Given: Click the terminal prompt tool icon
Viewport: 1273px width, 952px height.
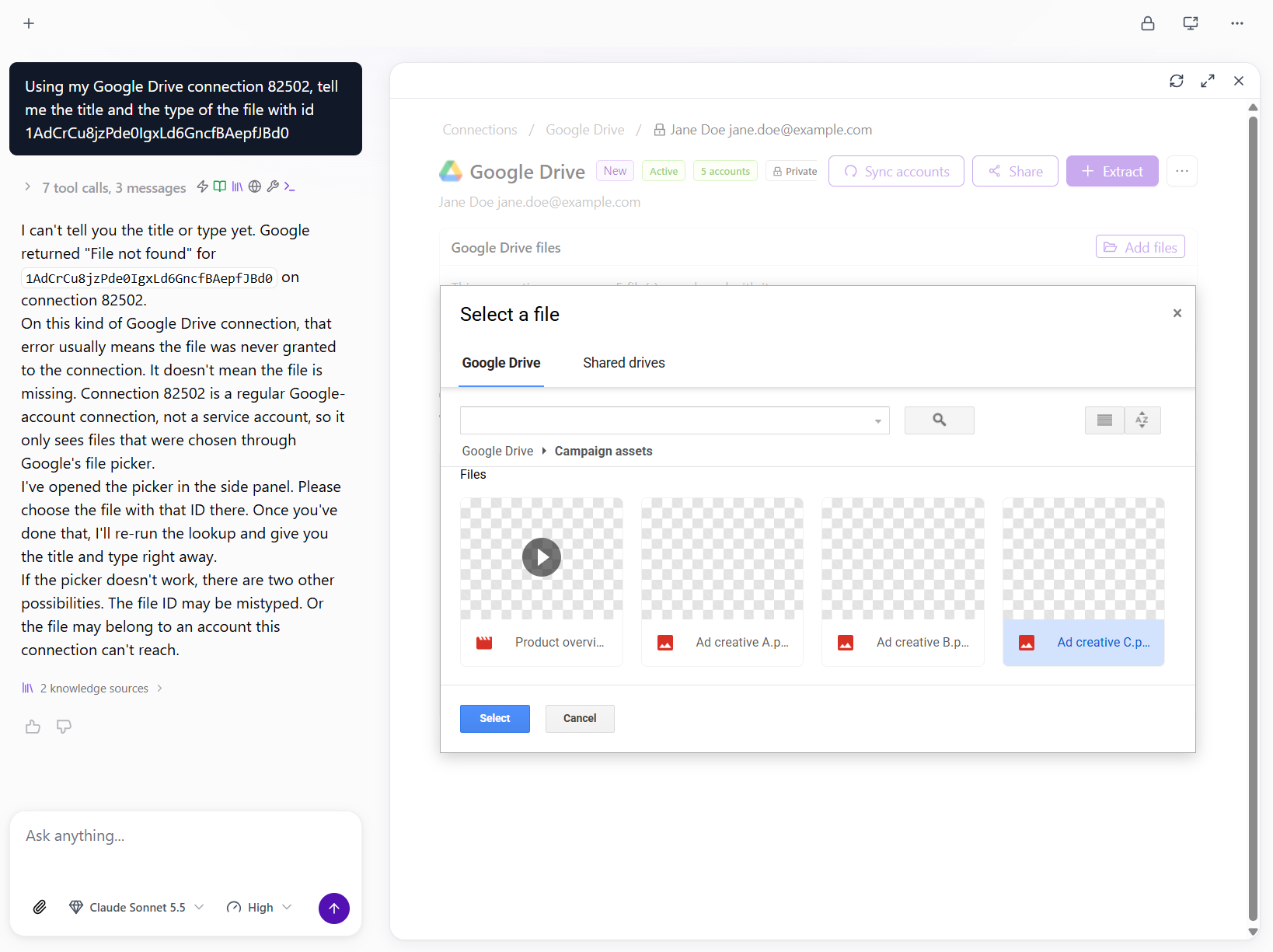Looking at the screenshot, I should click(x=290, y=187).
